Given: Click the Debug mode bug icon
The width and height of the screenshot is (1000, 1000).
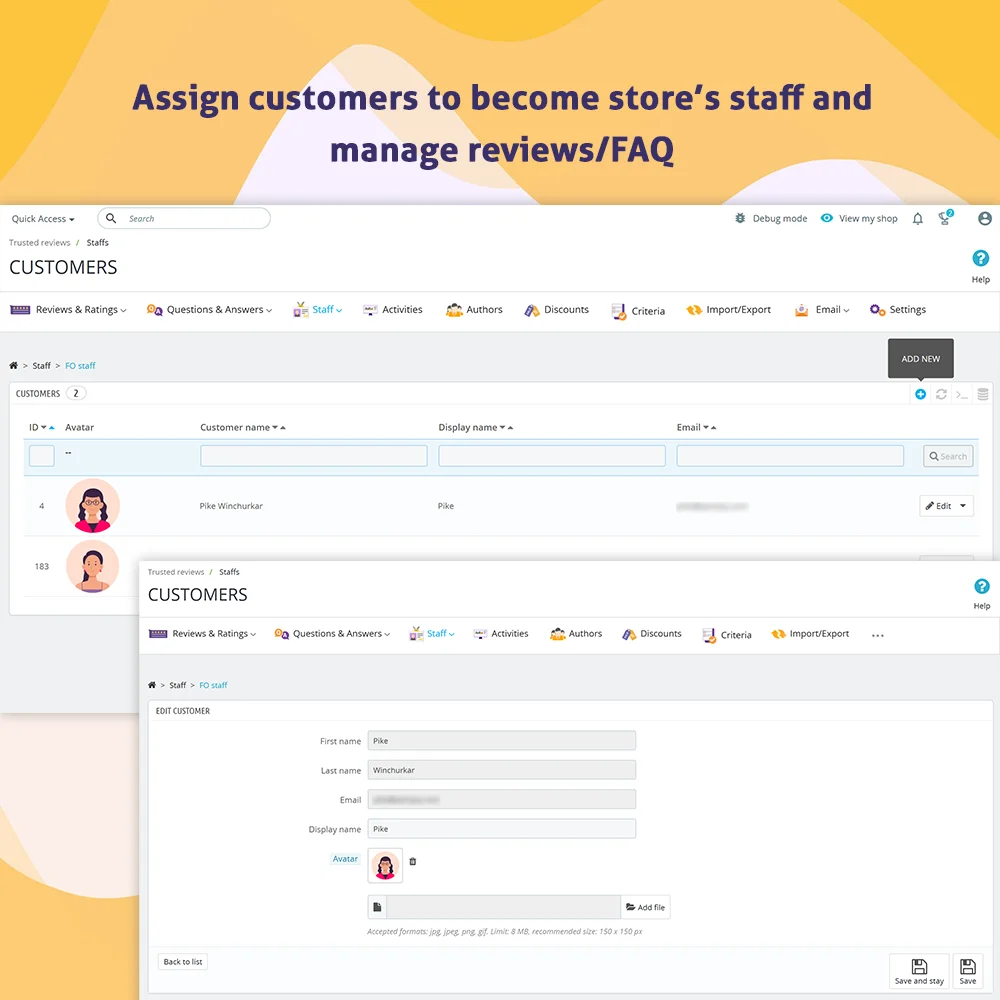Looking at the screenshot, I should (740, 218).
